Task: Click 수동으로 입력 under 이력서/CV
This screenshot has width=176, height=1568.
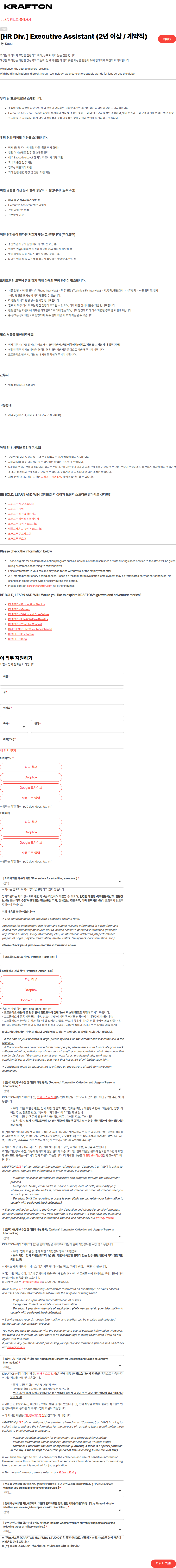Action: pos(31,798)
